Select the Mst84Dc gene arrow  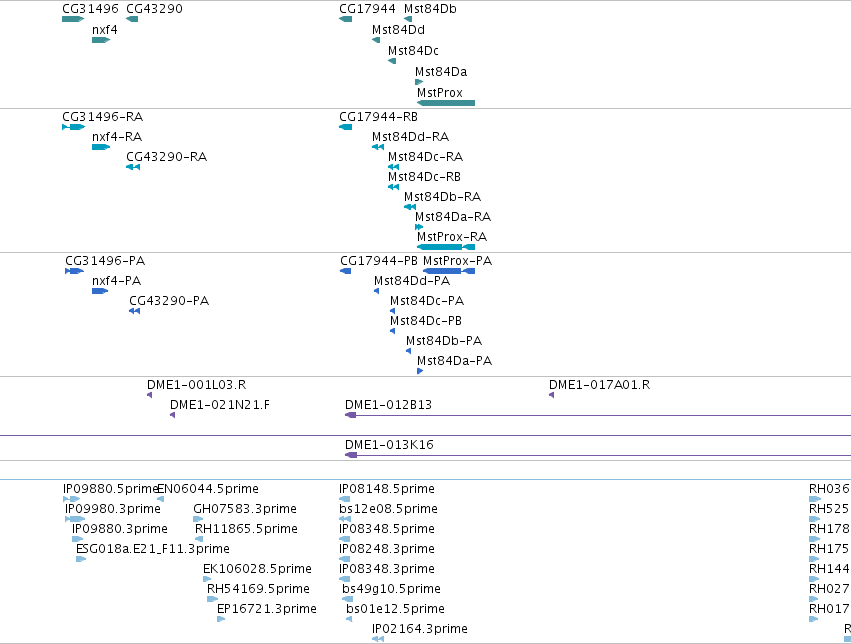point(392,61)
